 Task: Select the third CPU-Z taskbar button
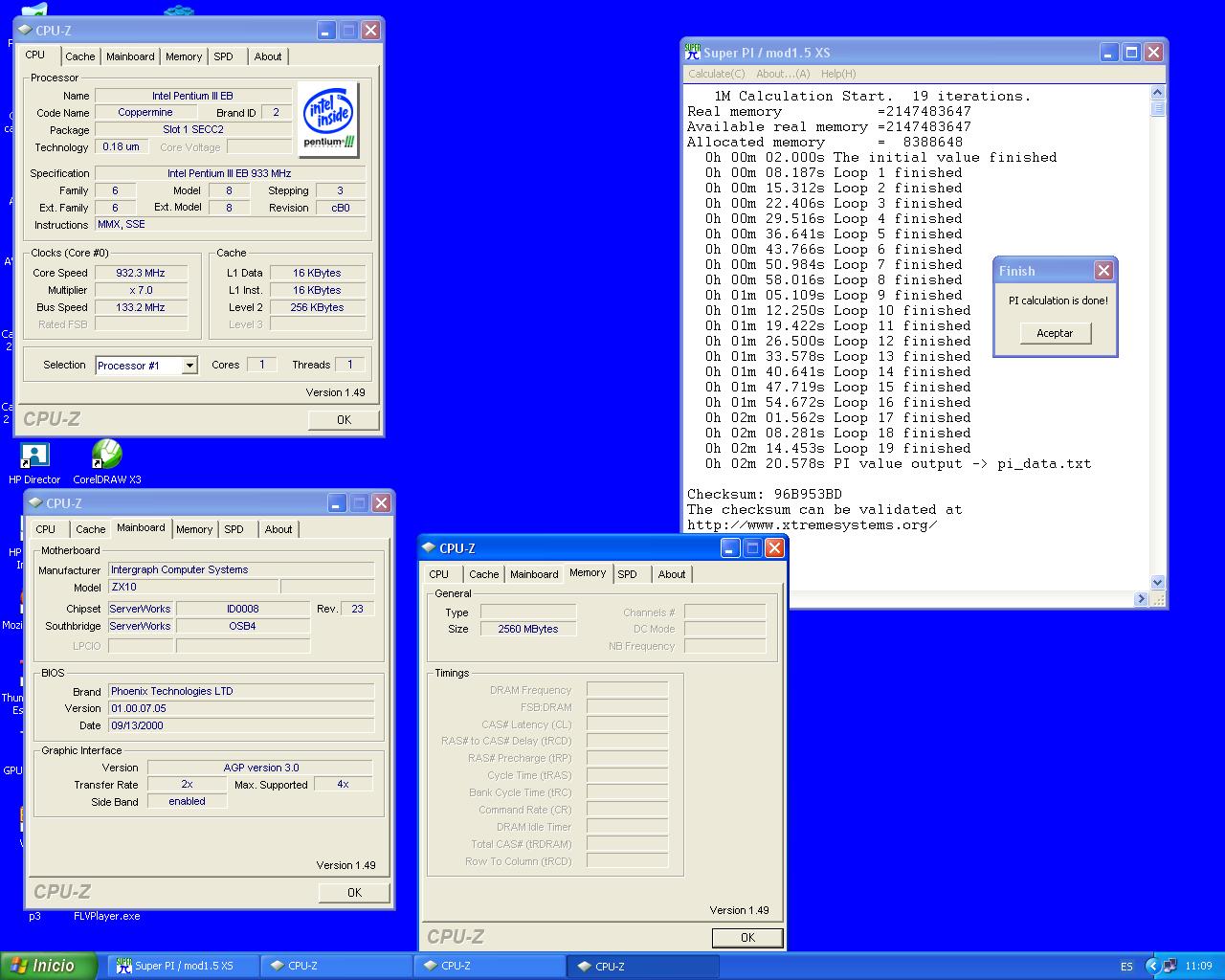[643, 966]
